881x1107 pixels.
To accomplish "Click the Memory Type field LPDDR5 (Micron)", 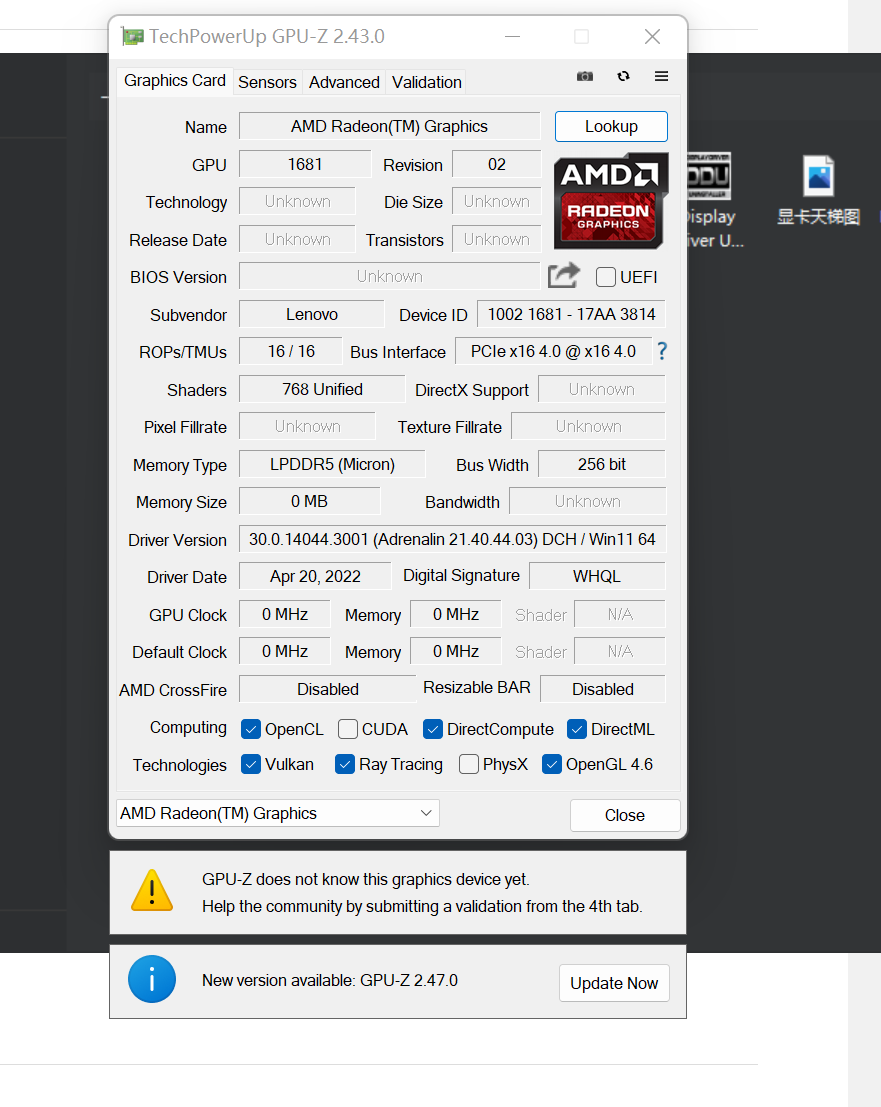I will click(x=332, y=464).
